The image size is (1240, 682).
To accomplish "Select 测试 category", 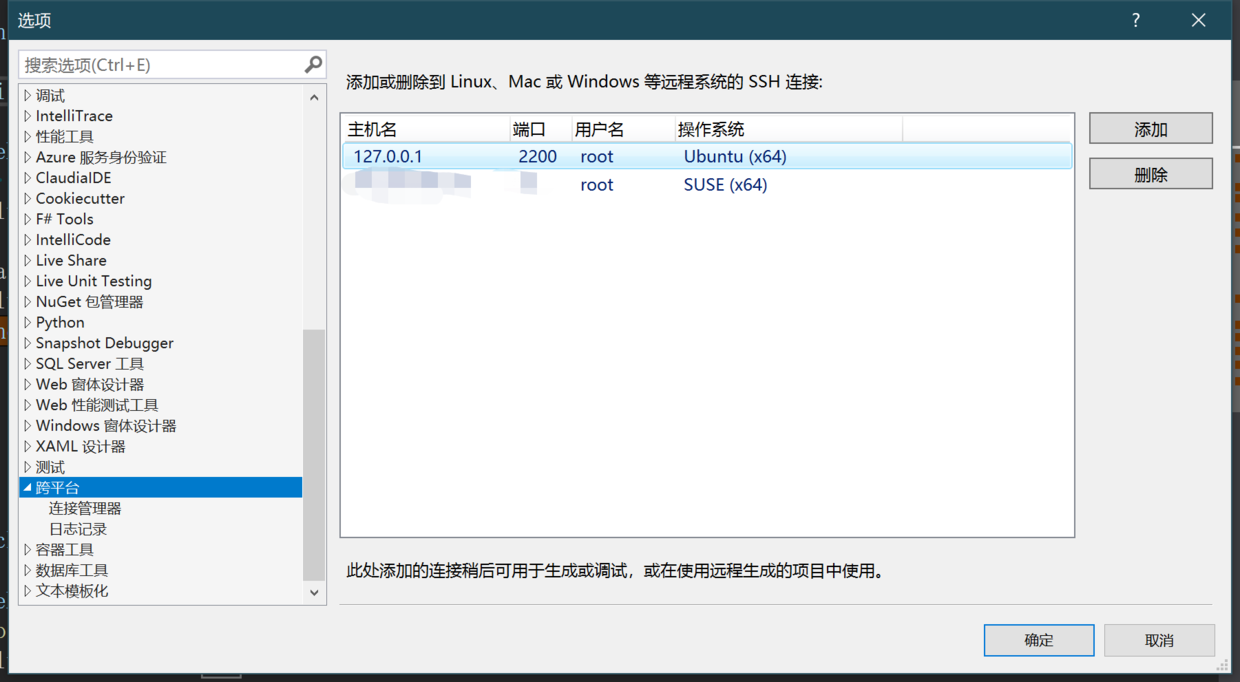I will pos(50,467).
